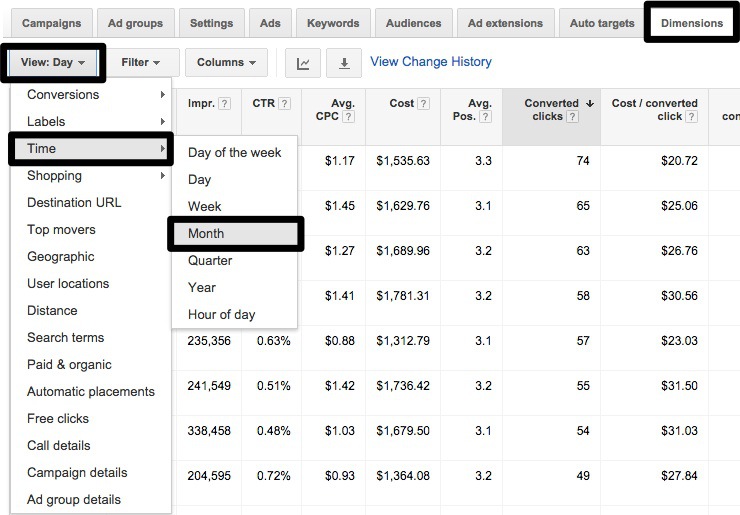Choose Year in the Time submenu
The width and height of the screenshot is (740, 515).
(235, 287)
